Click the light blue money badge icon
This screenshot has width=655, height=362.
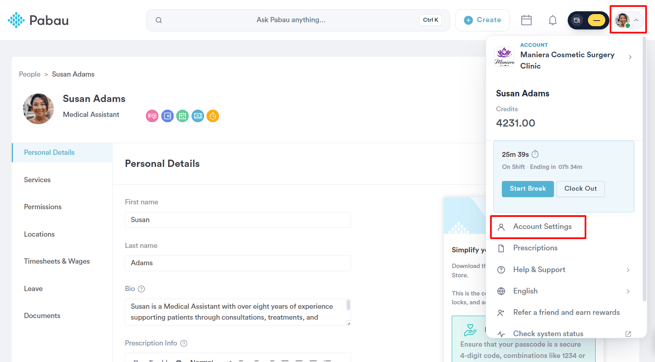[x=198, y=116]
